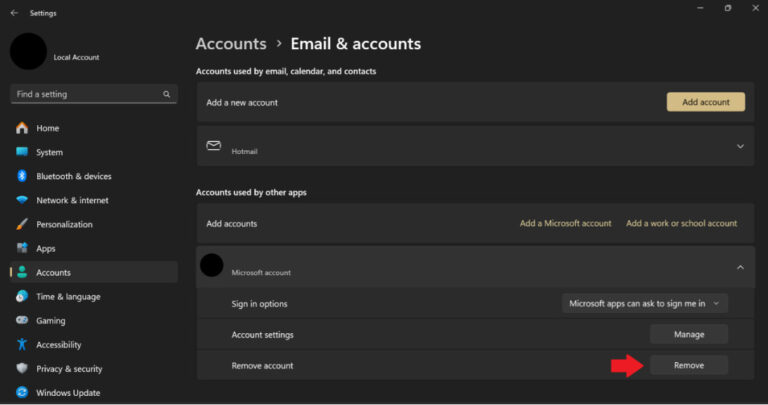Go back with the arrow next to Settings
Viewport: 768px width, 405px height.
pos(14,13)
